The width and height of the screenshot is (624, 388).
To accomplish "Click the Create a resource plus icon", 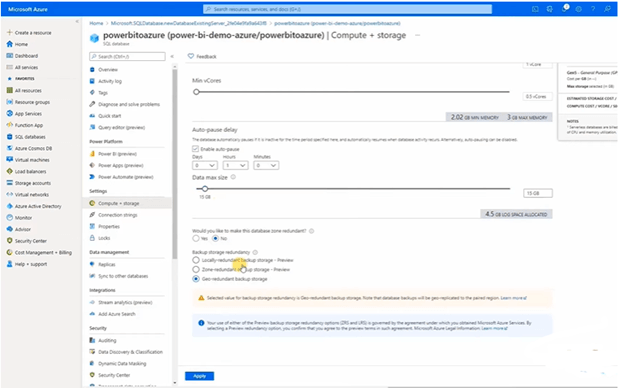I will (10, 33).
